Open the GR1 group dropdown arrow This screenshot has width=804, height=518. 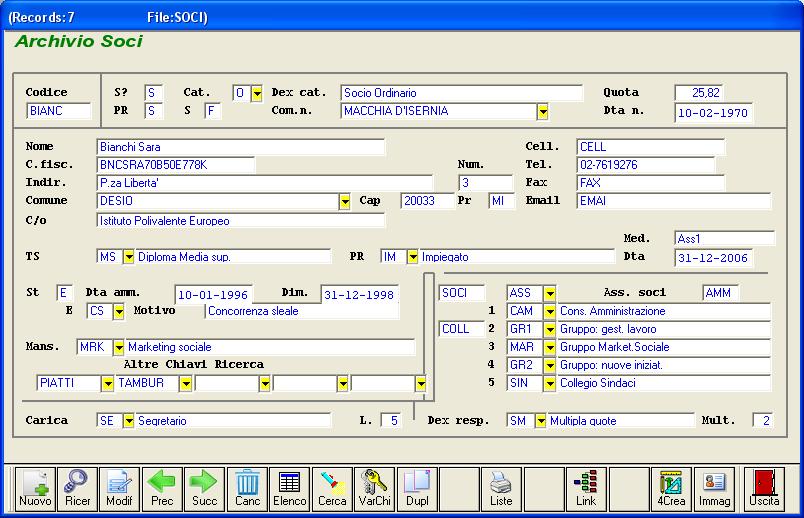point(550,329)
